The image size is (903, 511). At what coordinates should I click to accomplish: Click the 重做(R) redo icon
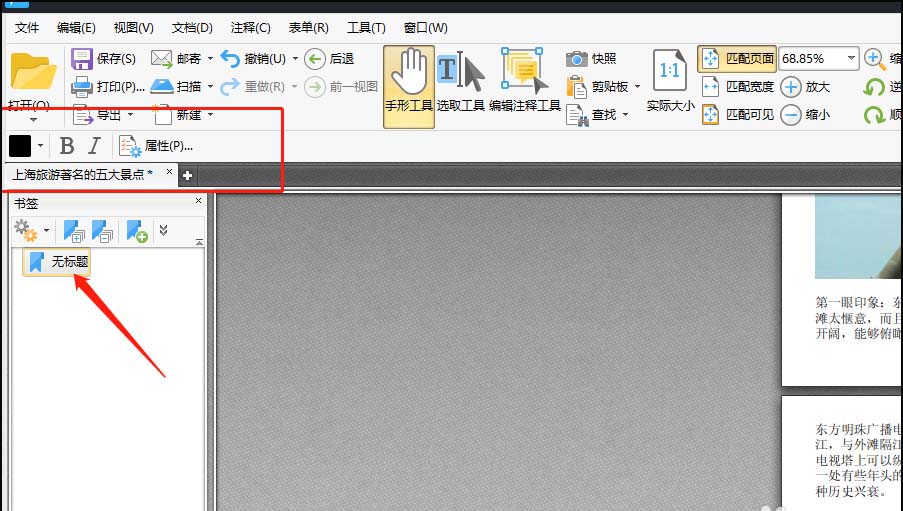(230, 87)
